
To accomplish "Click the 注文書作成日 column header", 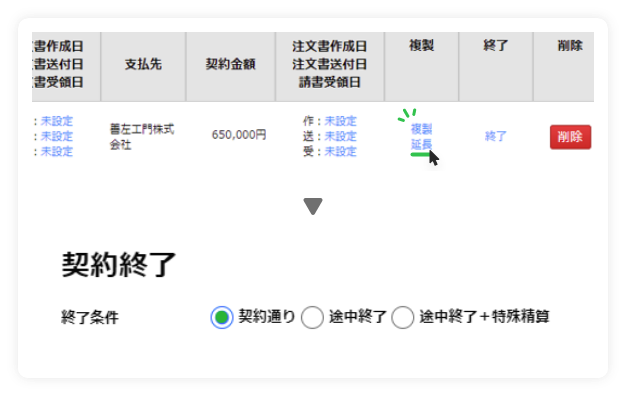I will click(329, 46).
